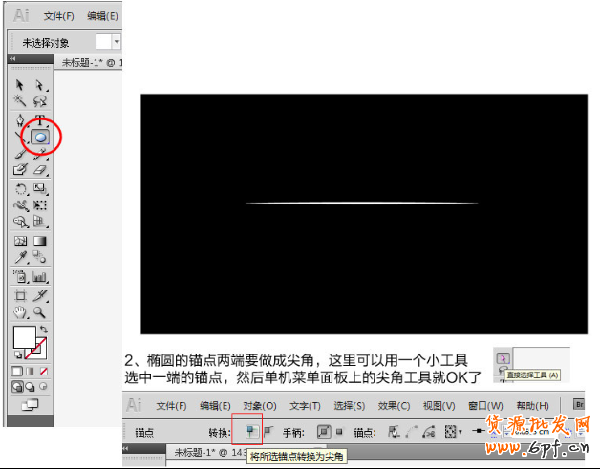
Task: Switch to the 未标题-1 document tab at top
Action: pos(91,62)
